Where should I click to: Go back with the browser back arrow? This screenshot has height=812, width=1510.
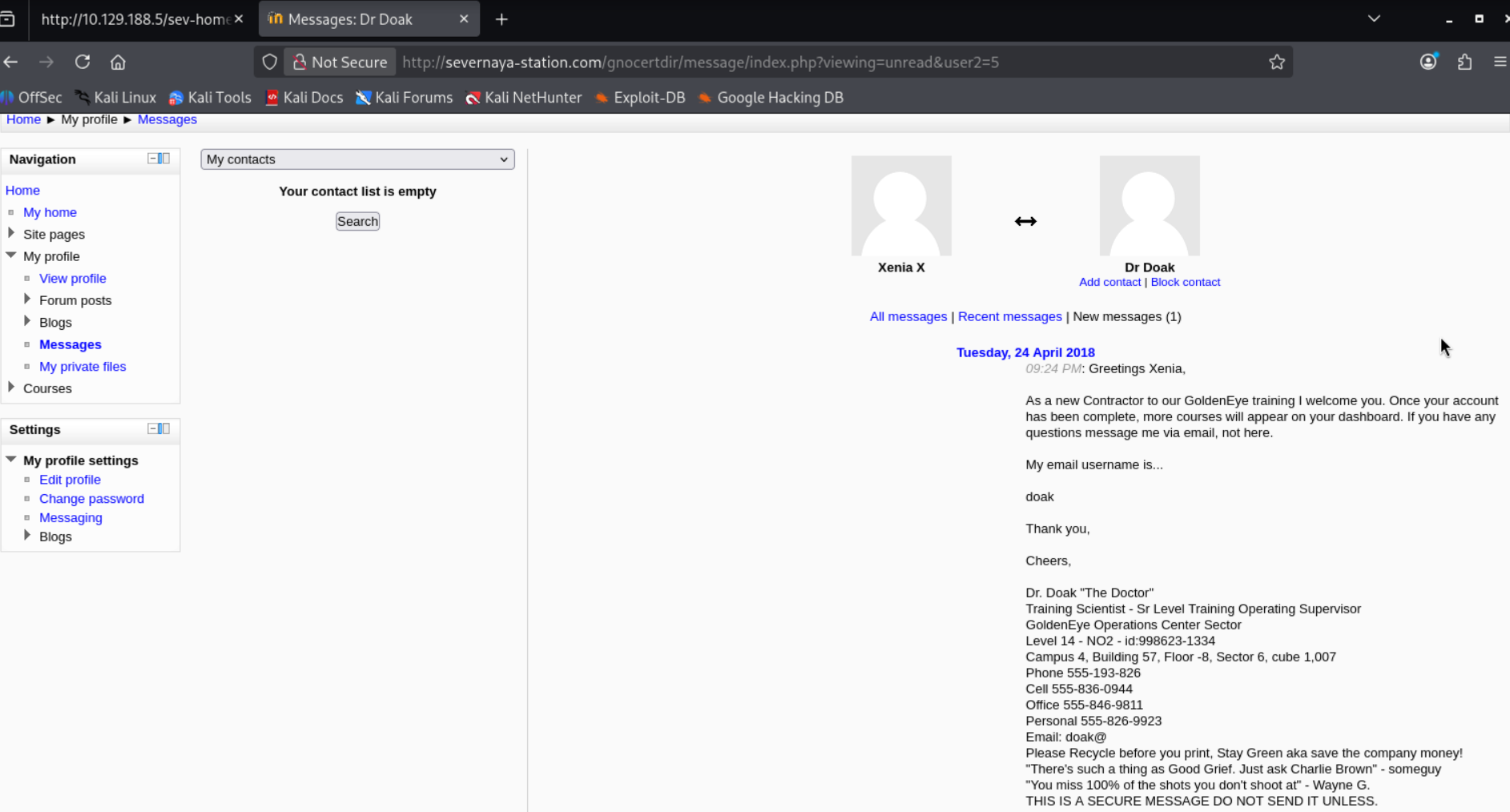pos(11,62)
